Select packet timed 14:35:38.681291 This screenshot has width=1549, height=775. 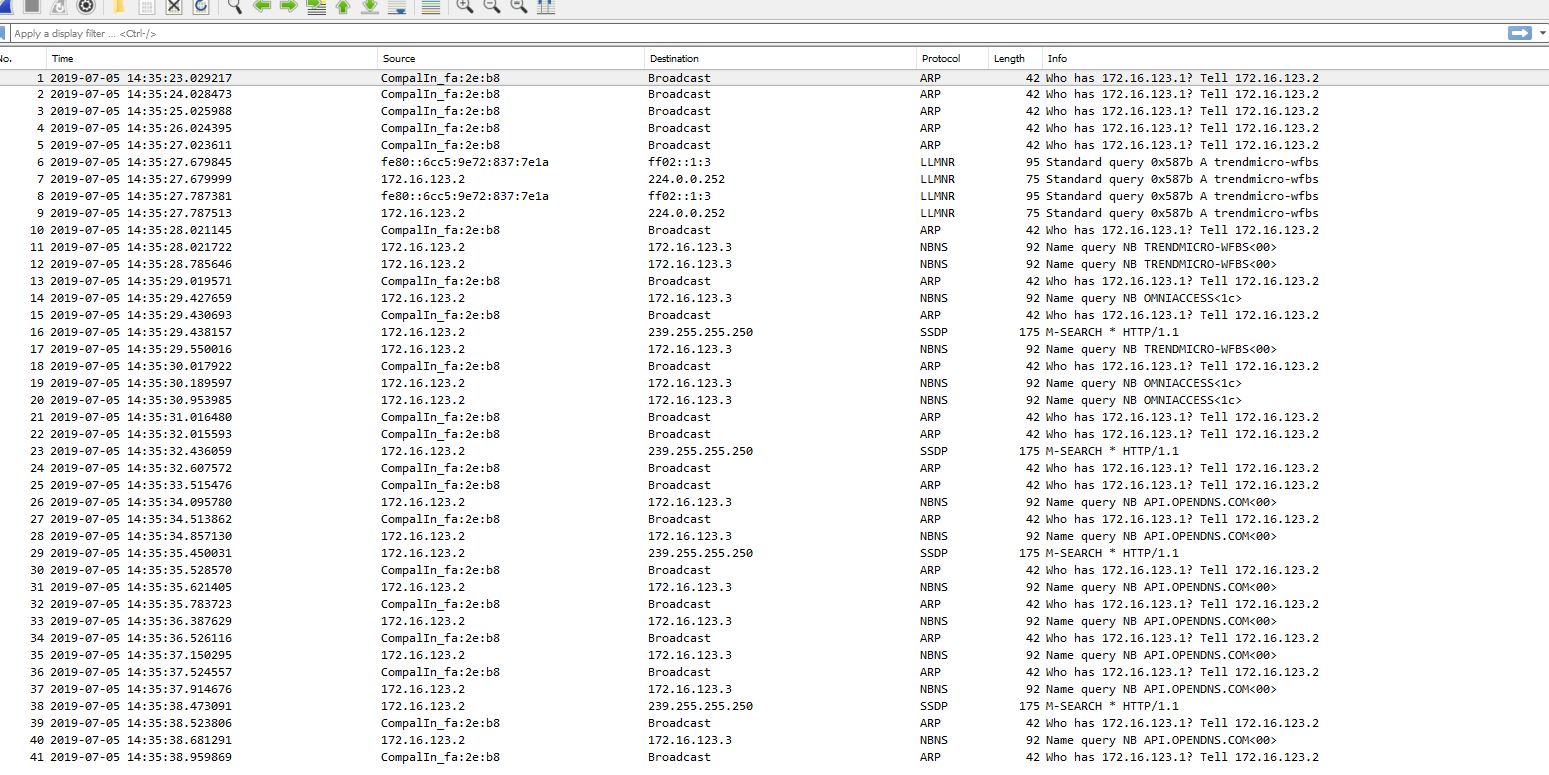click(x=774, y=740)
